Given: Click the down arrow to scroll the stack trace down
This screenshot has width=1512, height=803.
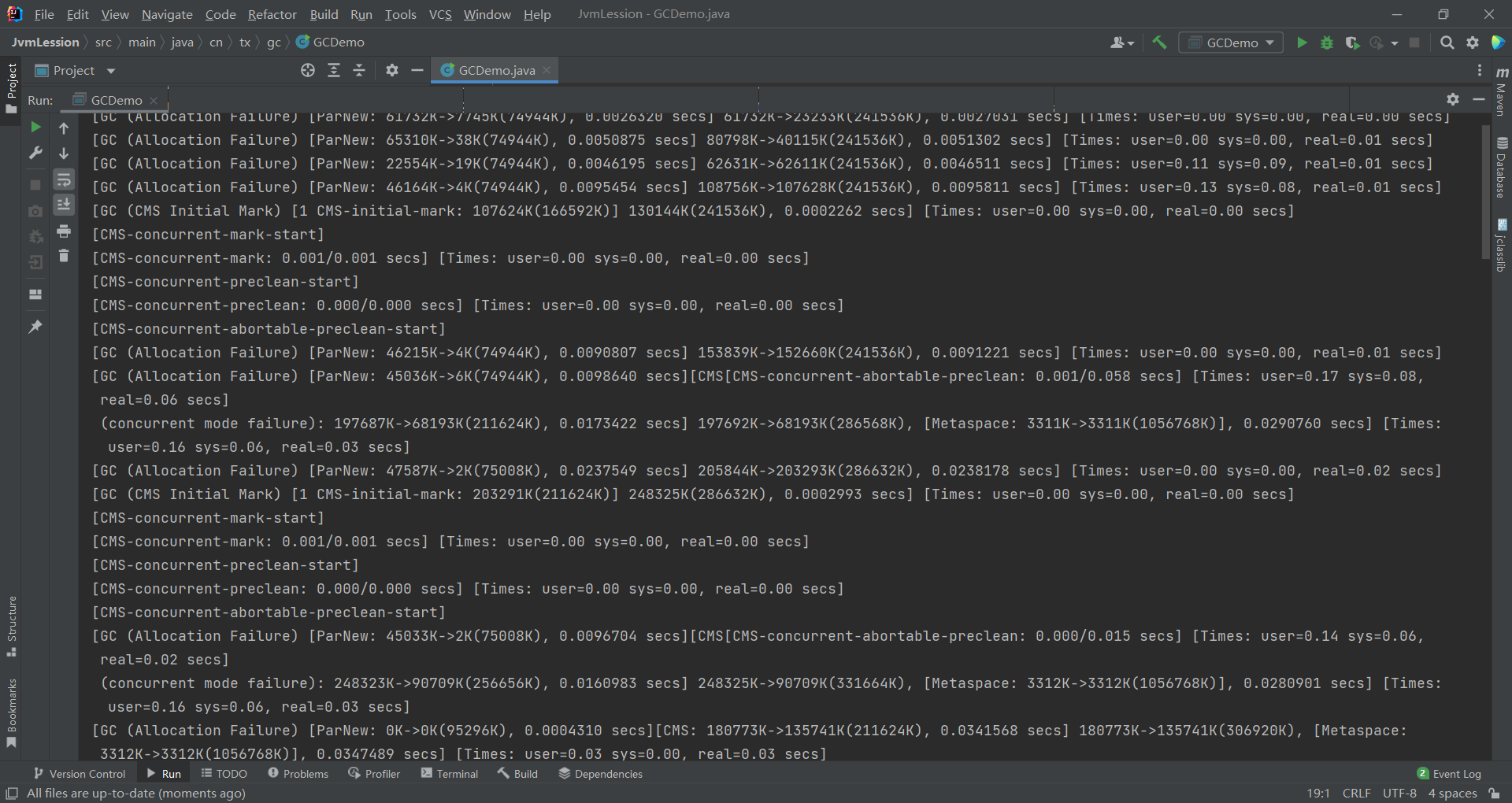Looking at the screenshot, I should click(64, 154).
